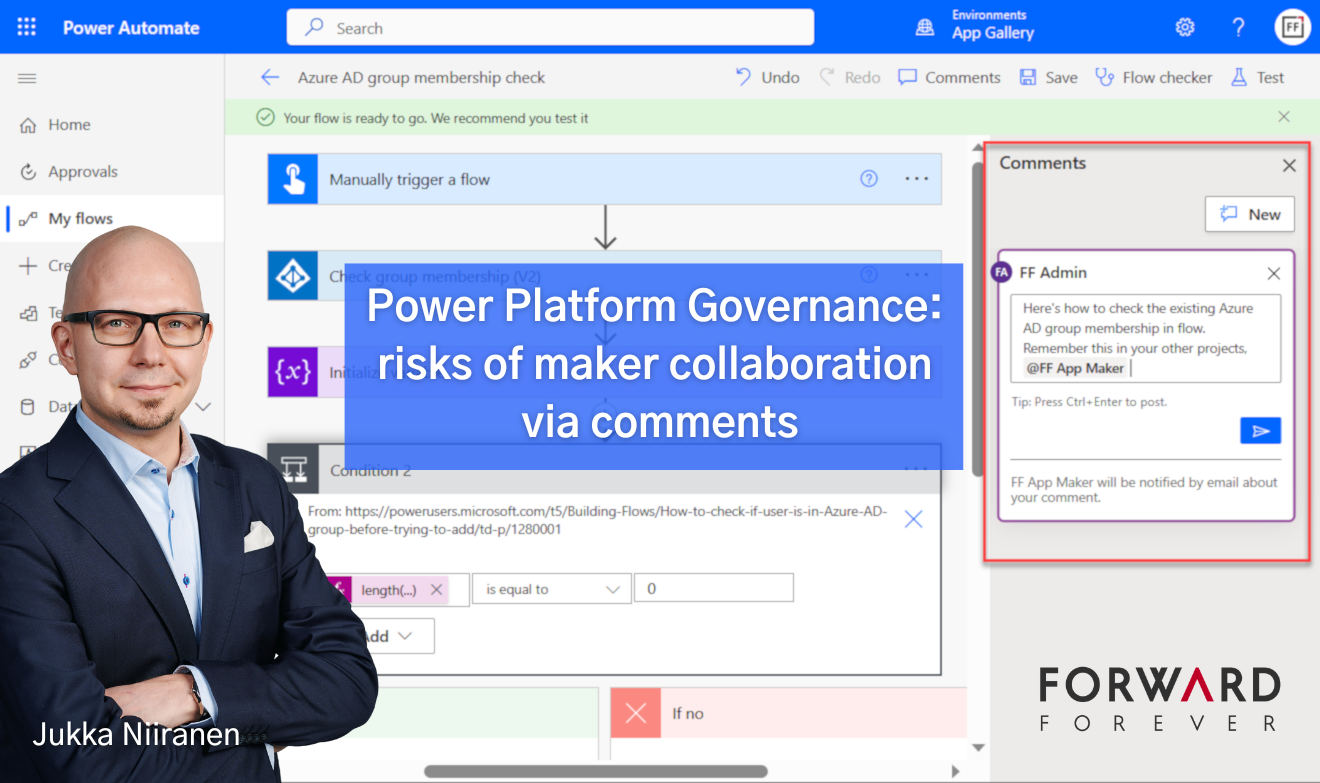Open the FF account avatar
This screenshot has width=1320, height=783.
point(1292,27)
